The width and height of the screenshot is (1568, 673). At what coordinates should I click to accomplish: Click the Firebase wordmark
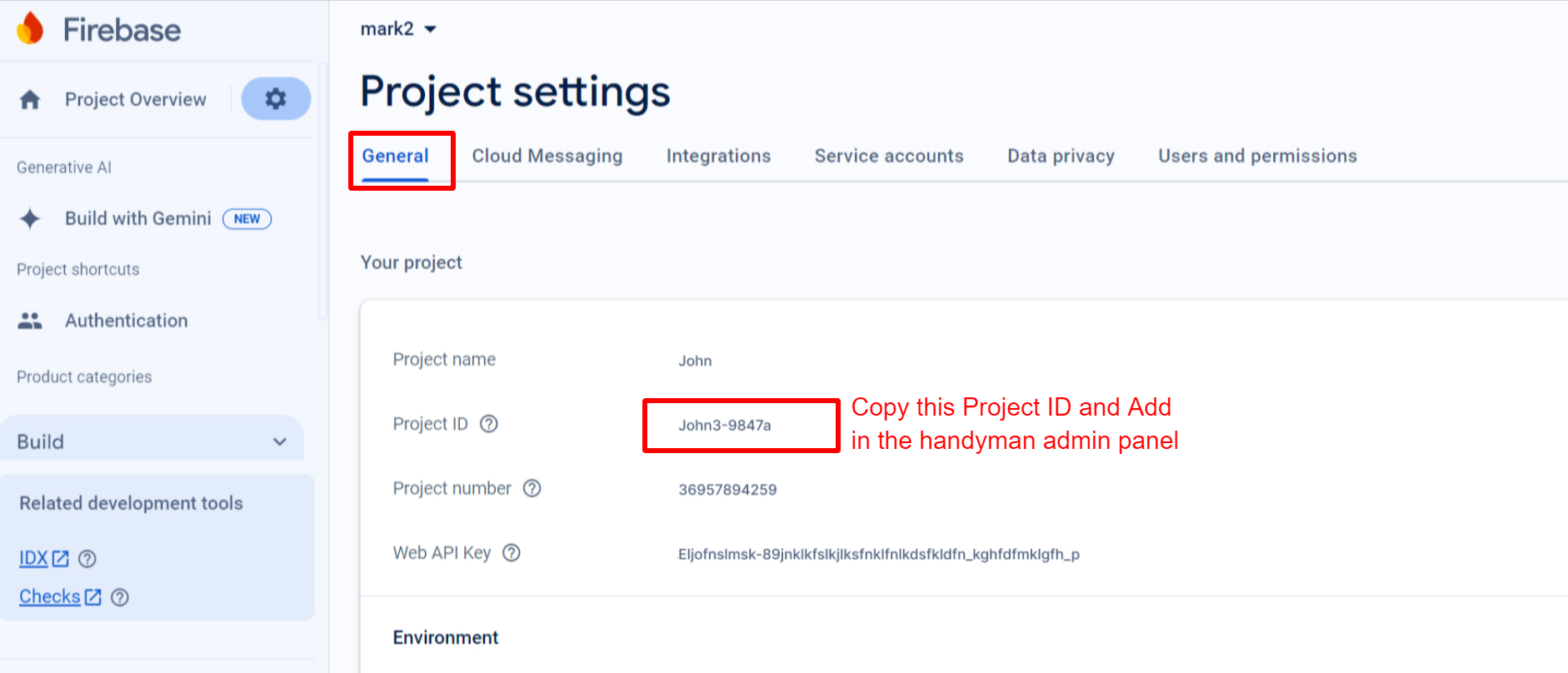122,30
